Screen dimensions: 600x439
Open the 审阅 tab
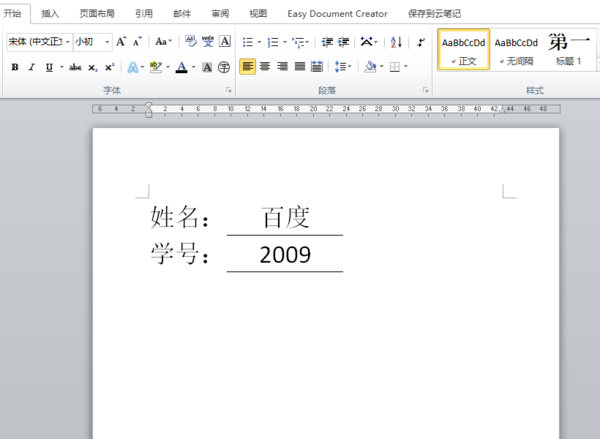[220, 14]
